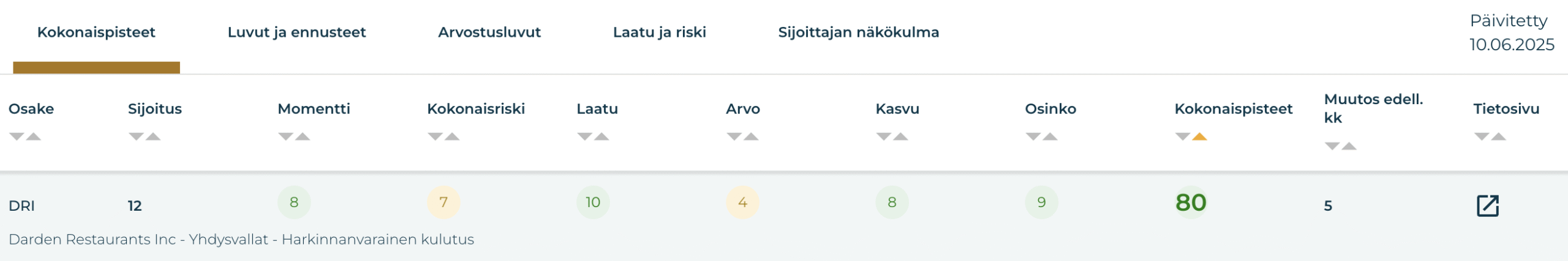1568x261 pixels.
Task: Go to Sijoittajan näkökulma tab
Action: coord(859,32)
